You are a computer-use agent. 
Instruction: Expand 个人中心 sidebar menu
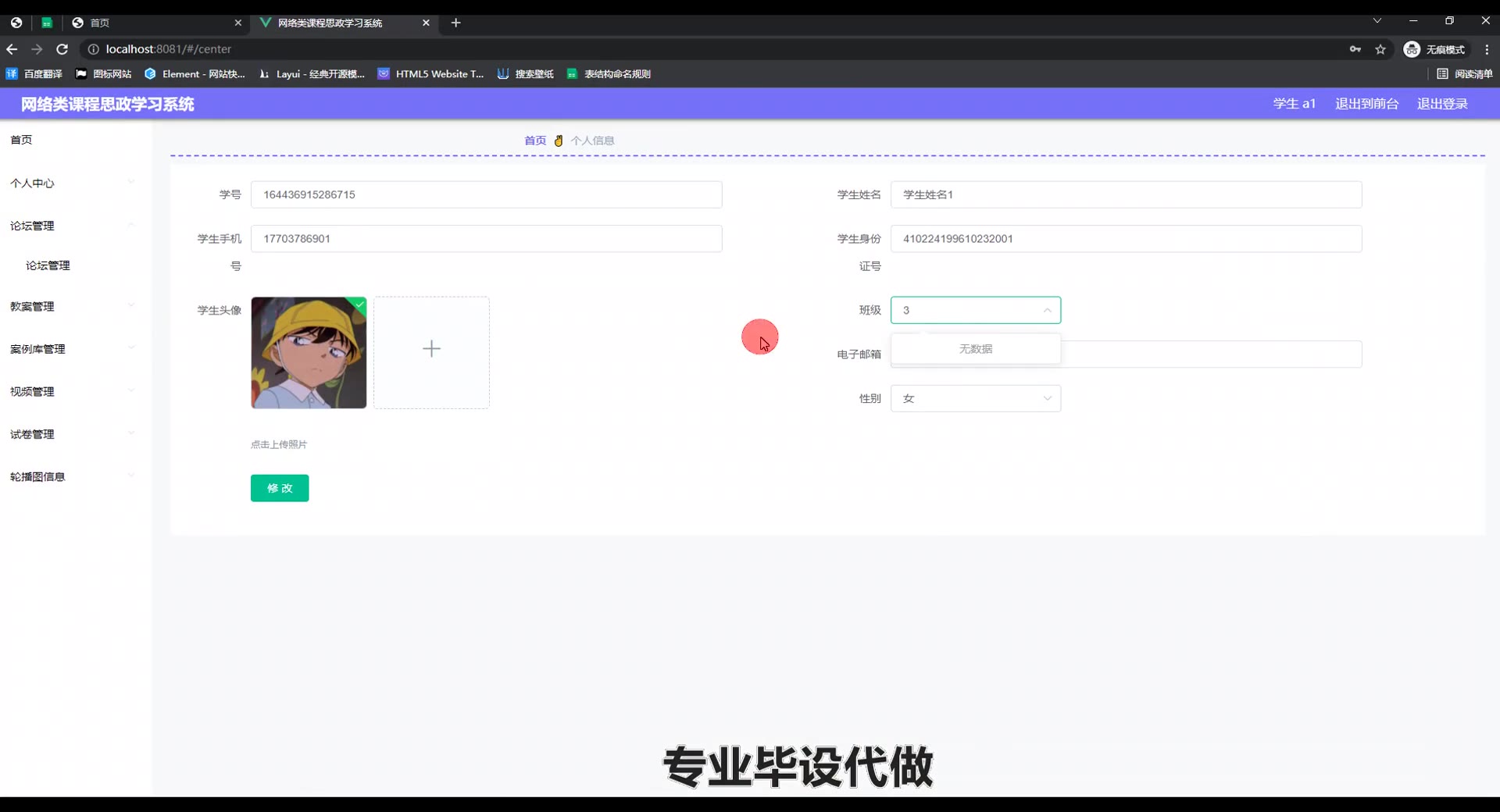[x=70, y=183]
